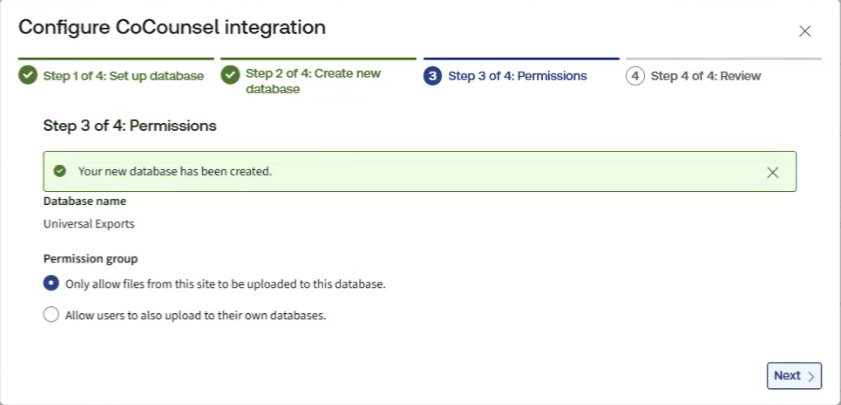Click the 'Your new database has been created' message

pyautogui.click(x=175, y=171)
